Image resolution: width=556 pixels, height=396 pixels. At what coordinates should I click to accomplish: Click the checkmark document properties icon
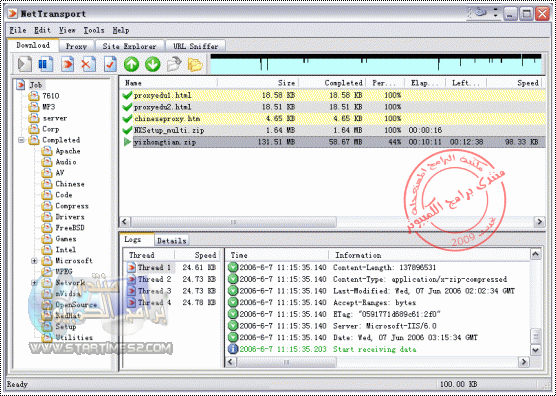pyautogui.click(x=110, y=65)
